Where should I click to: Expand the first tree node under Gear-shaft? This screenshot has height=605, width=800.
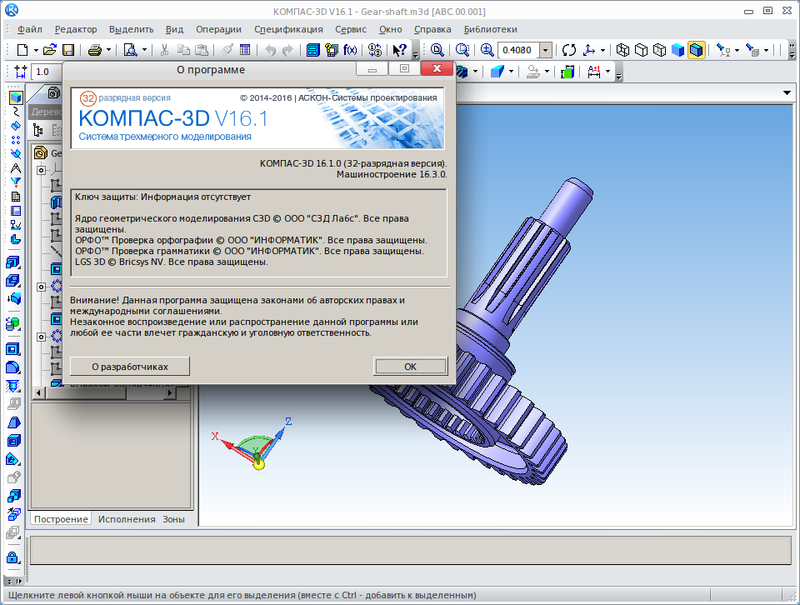(x=41, y=170)
